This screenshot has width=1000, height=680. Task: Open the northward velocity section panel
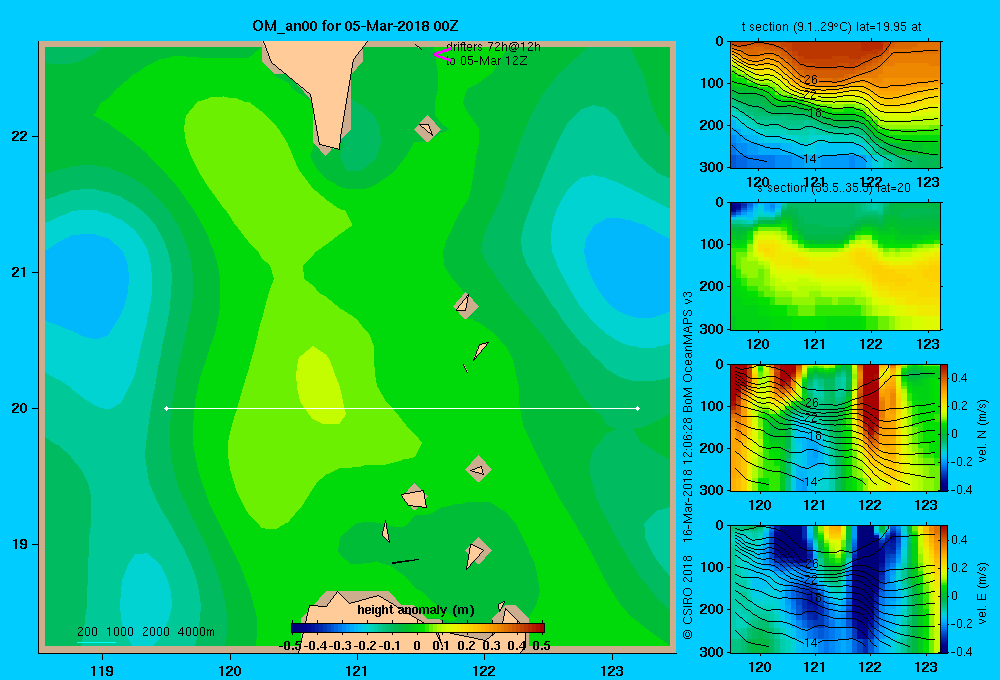click(835, 427)
